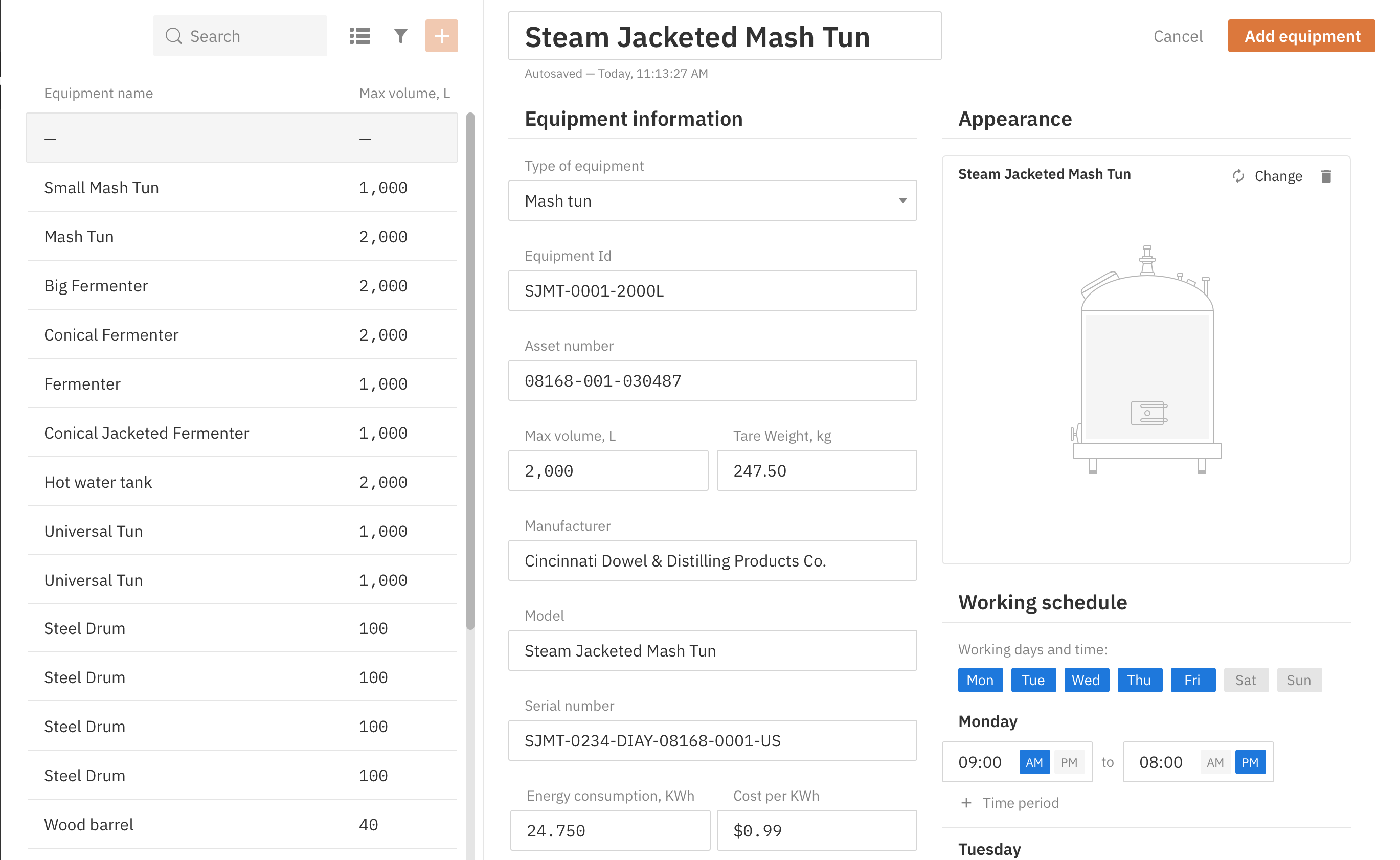Select PM for Monday end time
The width and height of the screenshot is (1400, 860).
[1251, 762]
